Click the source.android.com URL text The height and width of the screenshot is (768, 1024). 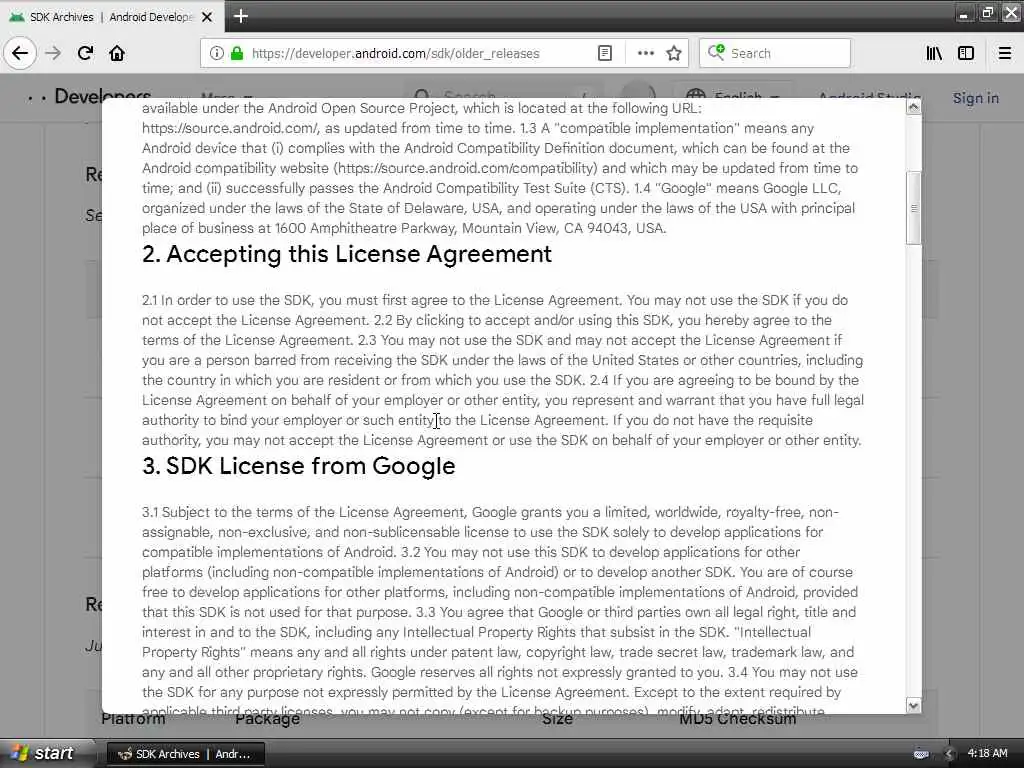point(230,128)
